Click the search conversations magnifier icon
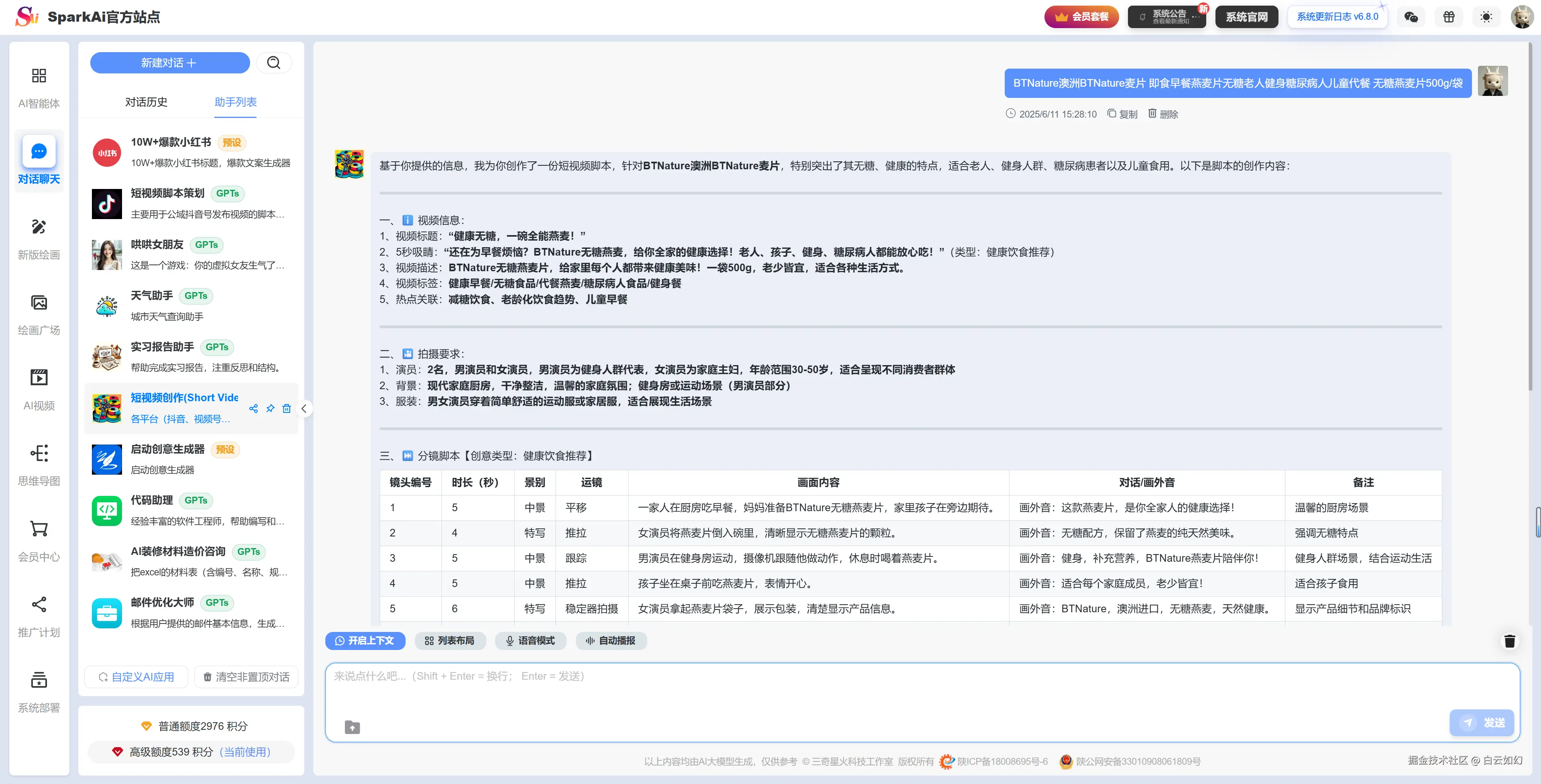This screenshot has height=784, width=1541. (x=273, y=63)
